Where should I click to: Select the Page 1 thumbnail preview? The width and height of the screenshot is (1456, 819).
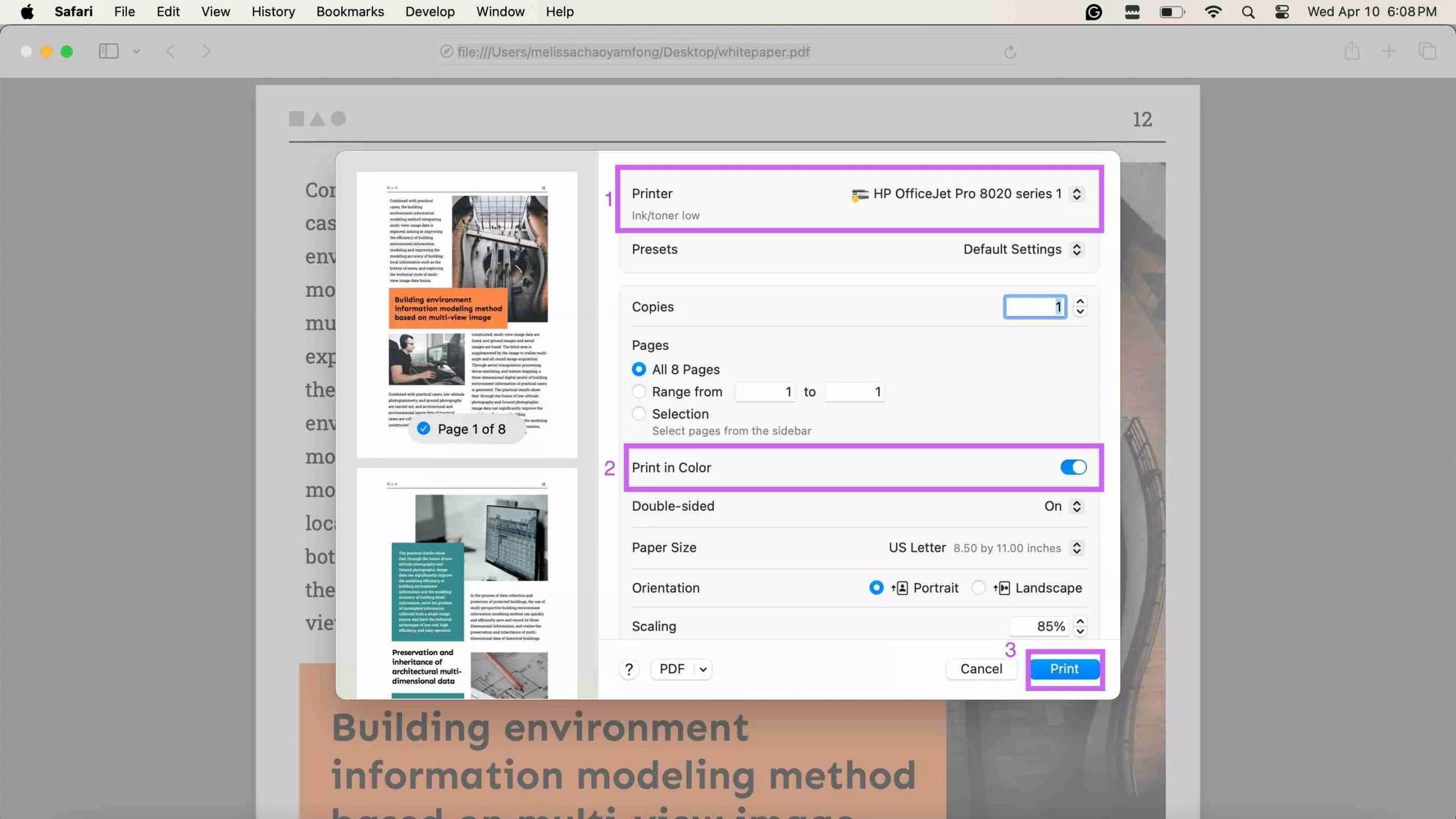coord(466,313)
